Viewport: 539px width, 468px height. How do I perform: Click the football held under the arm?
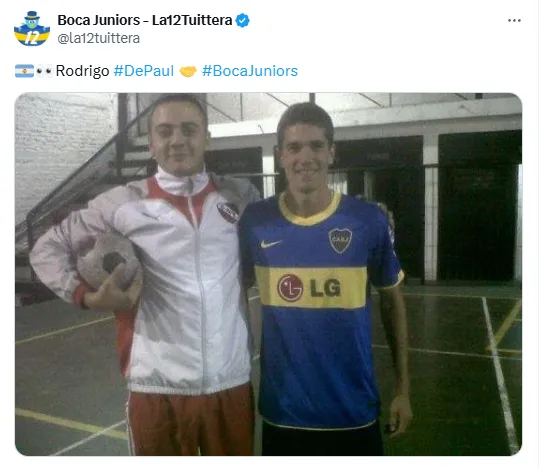108,261
